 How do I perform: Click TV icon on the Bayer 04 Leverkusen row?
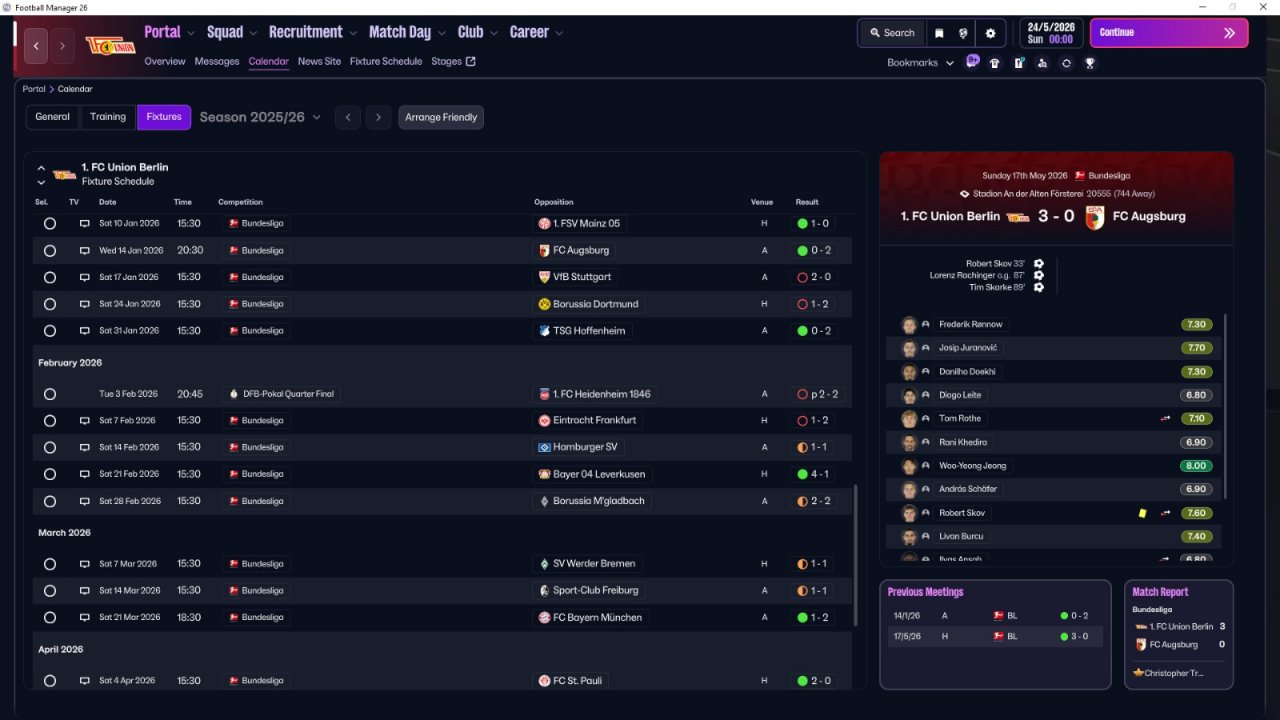point(85,474)
